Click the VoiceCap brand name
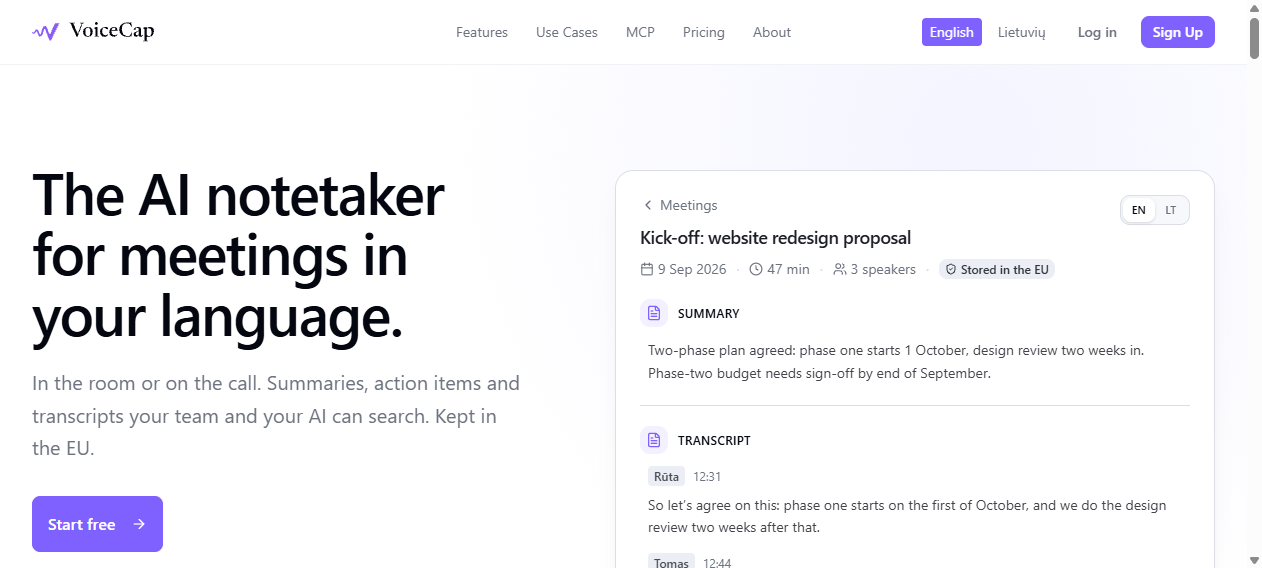The height and width of the screenshot is (568, 1262). pyautogui.click(x=112, y=31)
